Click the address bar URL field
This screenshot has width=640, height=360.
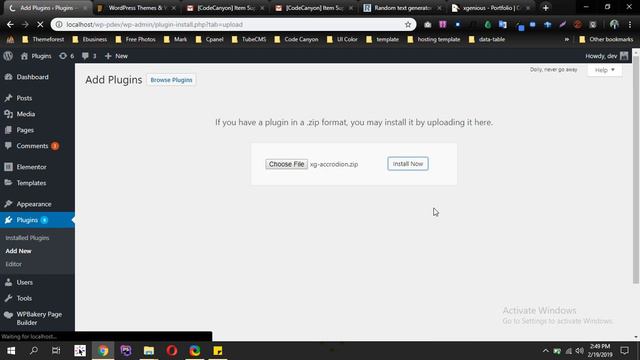pos(233,24)
